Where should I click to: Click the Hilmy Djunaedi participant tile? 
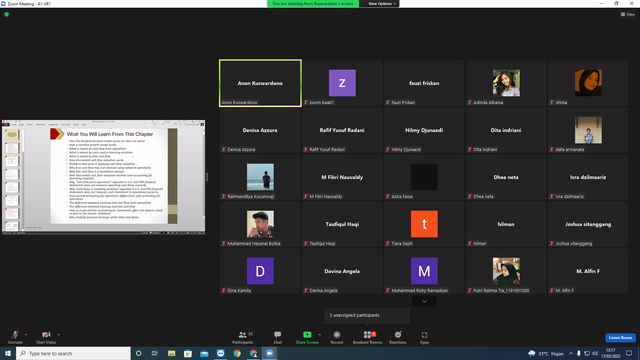coord(424,130)
